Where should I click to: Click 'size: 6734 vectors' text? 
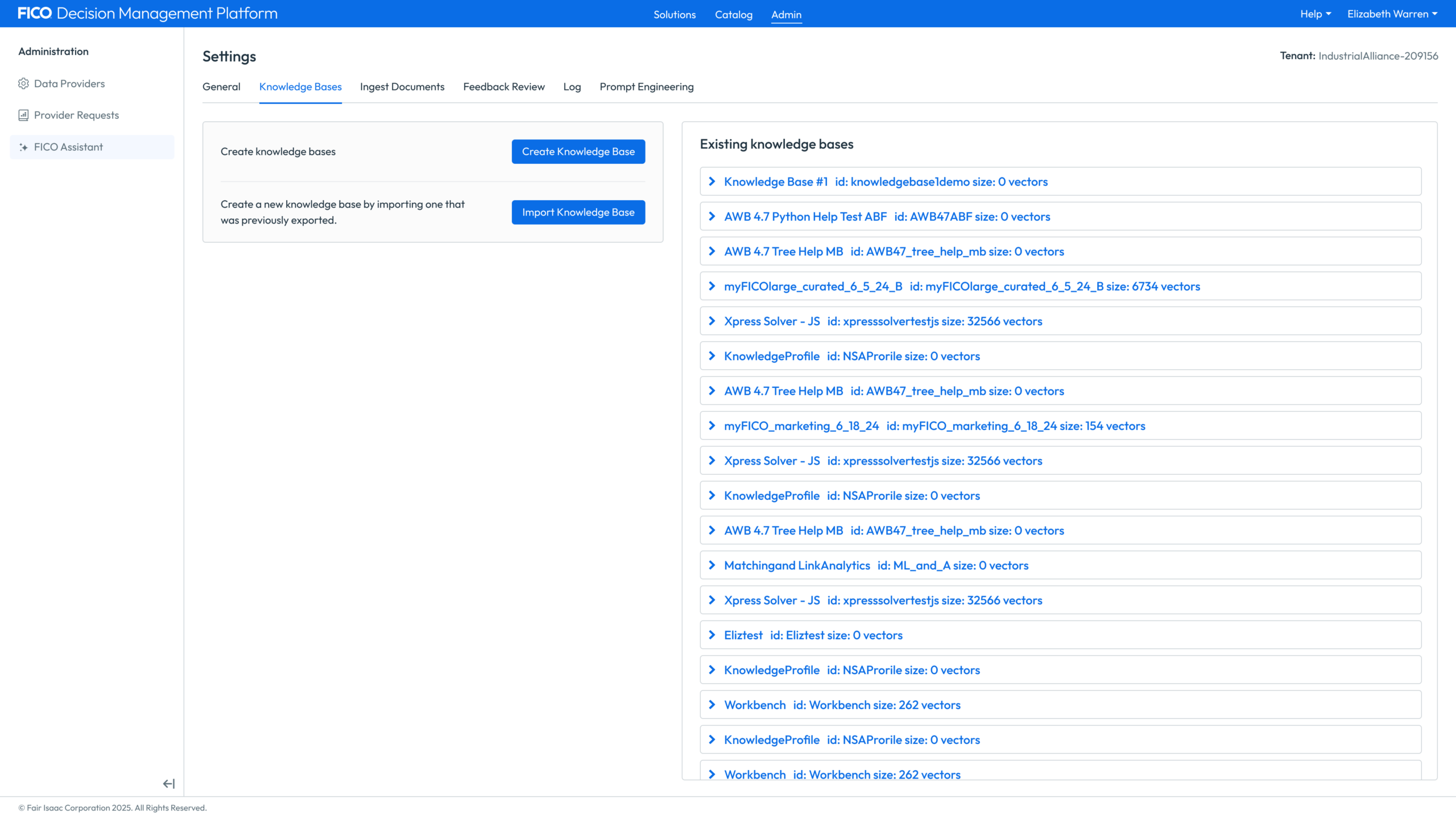pos(1153,287)
